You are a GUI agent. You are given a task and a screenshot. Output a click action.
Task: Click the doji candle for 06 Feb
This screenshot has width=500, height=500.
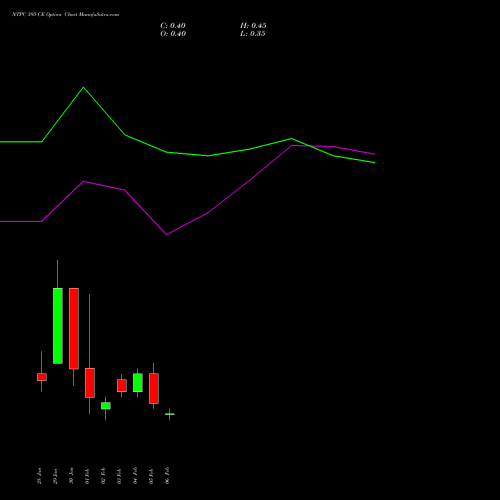(170, 414)
